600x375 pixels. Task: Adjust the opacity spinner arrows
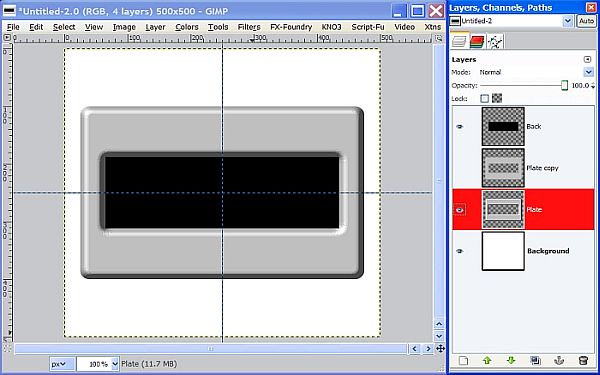(x=593, y=86)
